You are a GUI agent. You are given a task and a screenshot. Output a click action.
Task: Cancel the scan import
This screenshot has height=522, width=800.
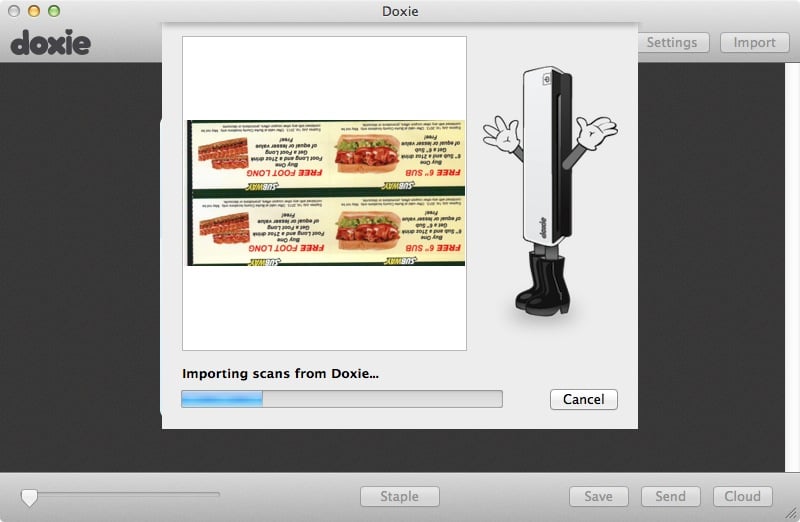point(584,399)
